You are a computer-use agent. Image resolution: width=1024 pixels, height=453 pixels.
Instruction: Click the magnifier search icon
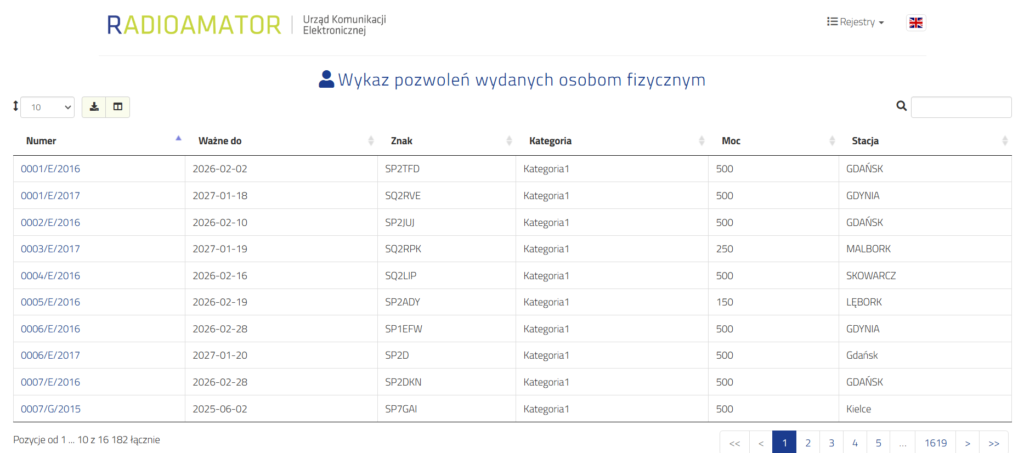[x=902, y=106]
